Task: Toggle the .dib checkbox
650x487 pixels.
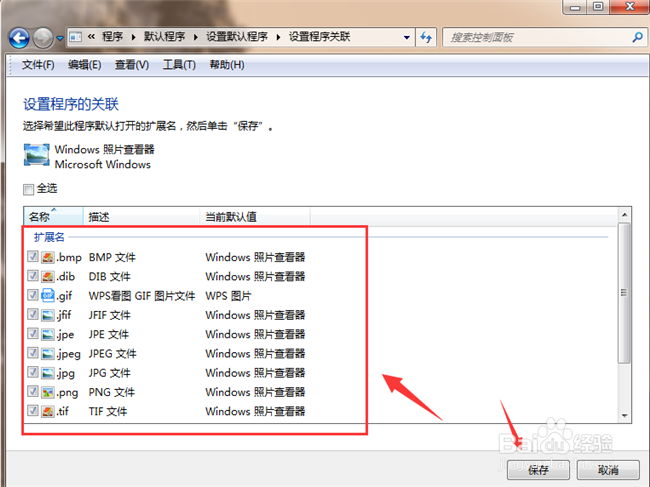Action: pos(33,276)
